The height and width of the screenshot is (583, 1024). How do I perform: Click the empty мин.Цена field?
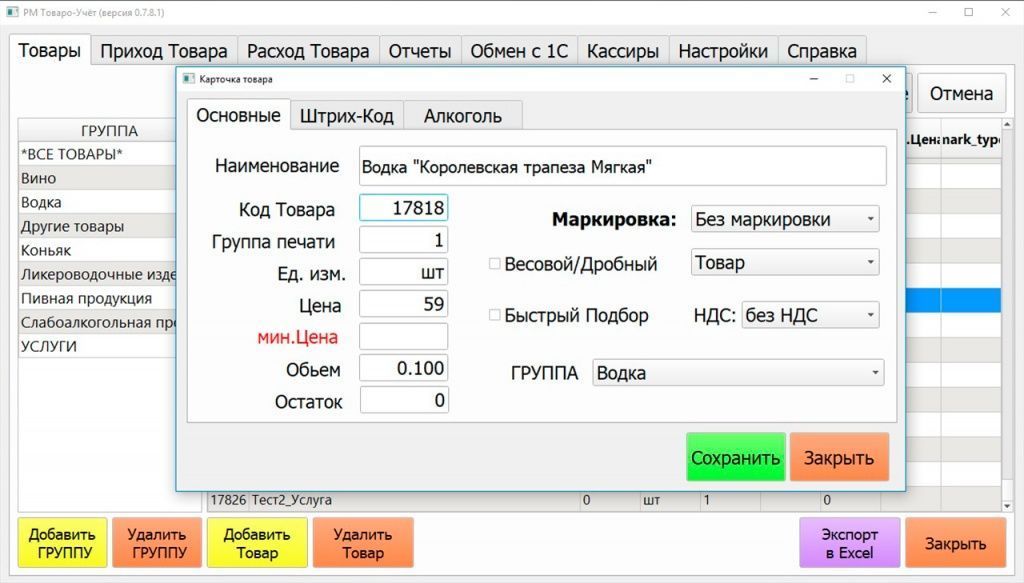[x=404, y=336]
